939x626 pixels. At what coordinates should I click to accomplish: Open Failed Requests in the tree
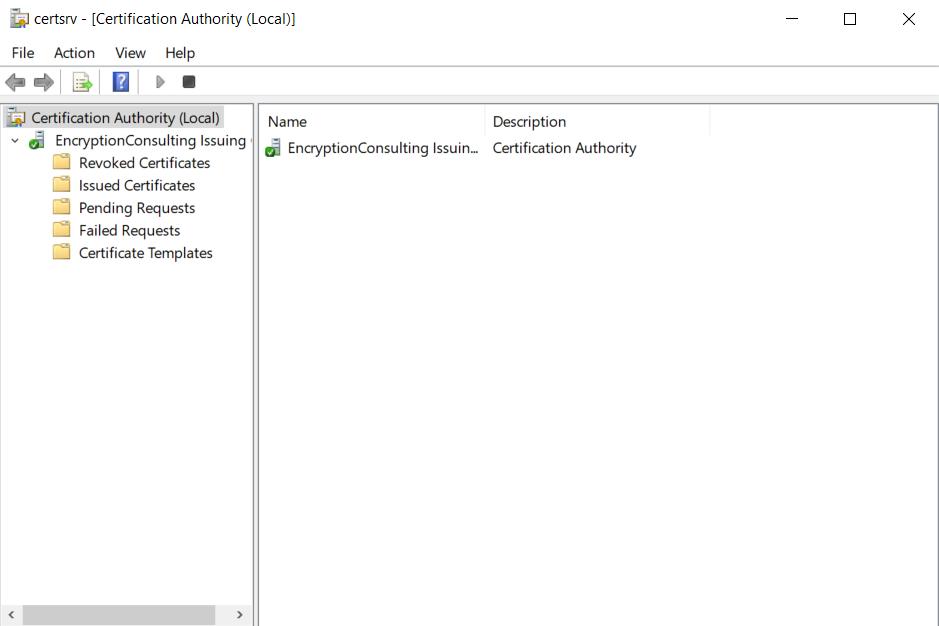click(x=129, y=230)
